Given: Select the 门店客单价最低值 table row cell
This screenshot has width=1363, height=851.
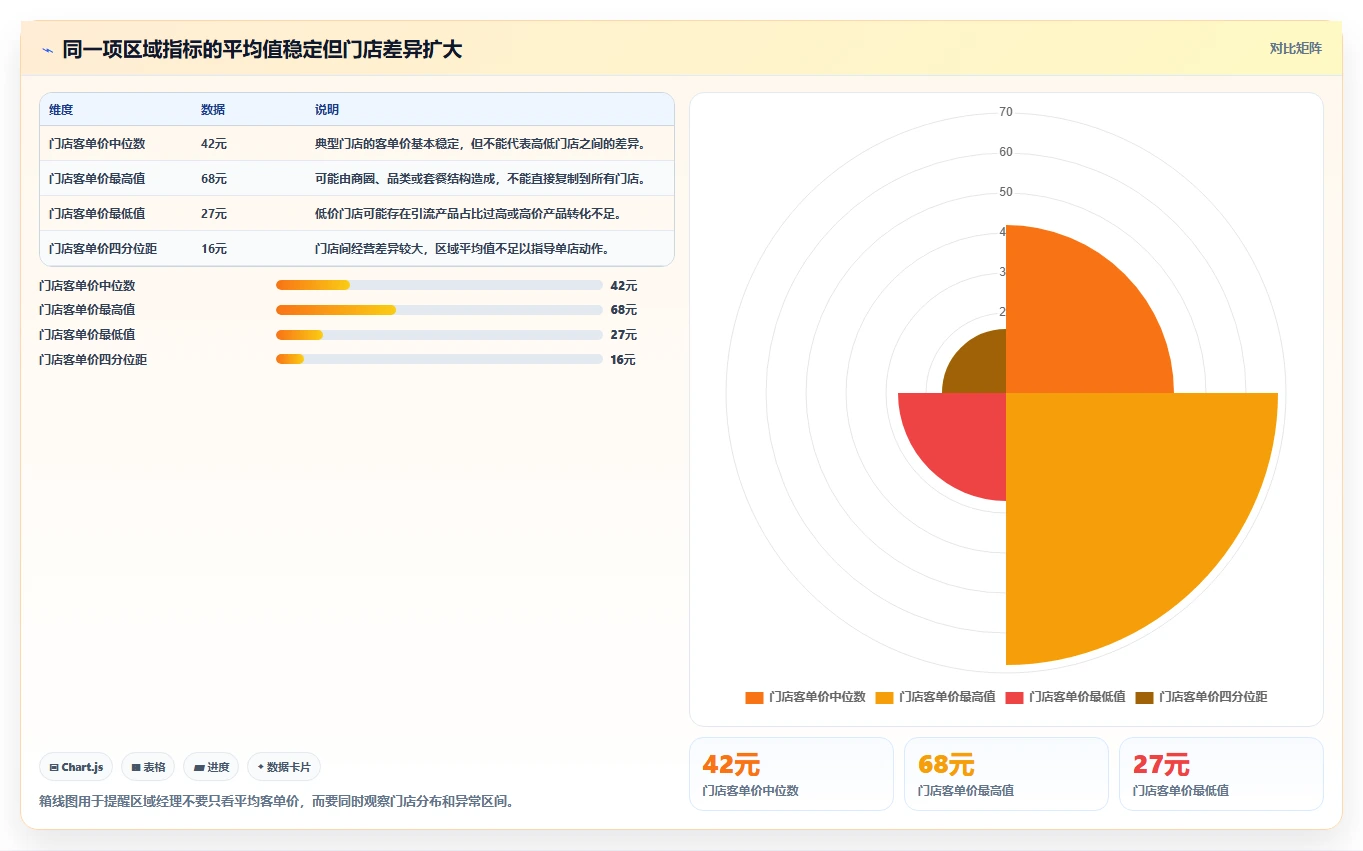Looking at the screenshot, I should [97, 214].
